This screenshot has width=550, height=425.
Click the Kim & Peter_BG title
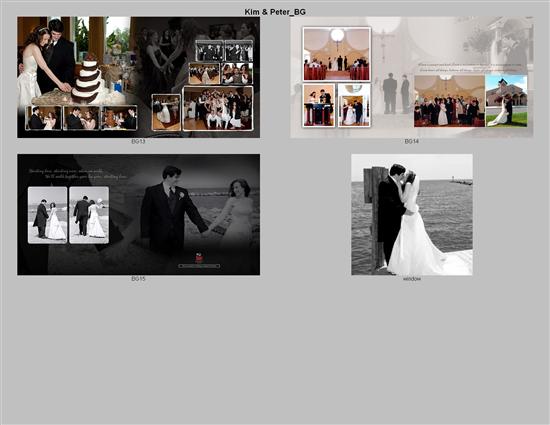(275, 12)
